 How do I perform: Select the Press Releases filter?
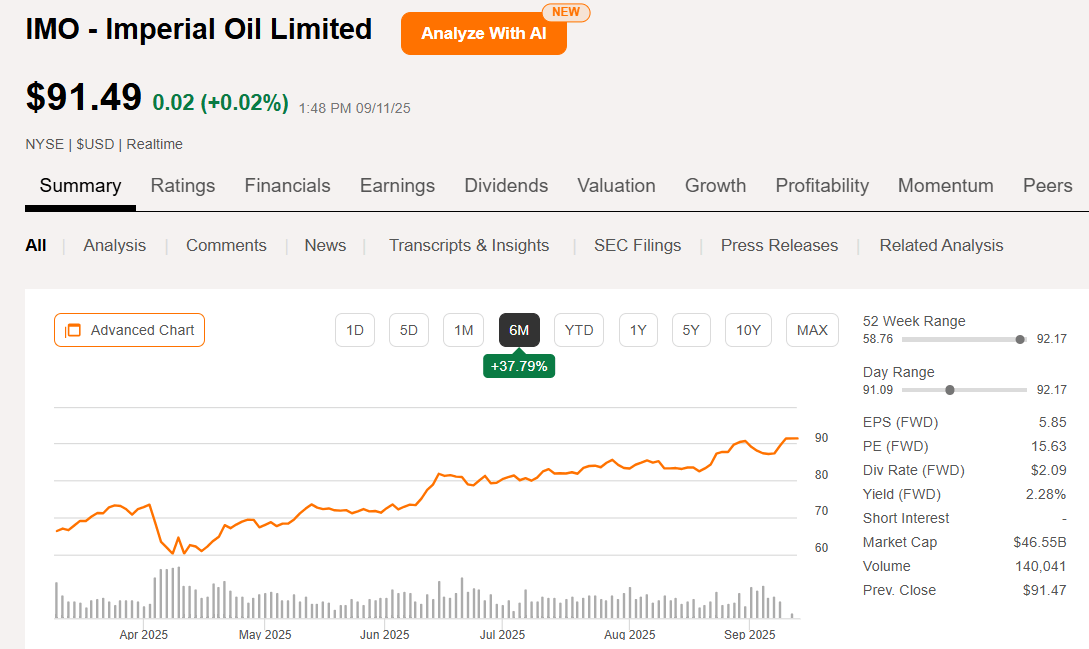coord(779,245)
